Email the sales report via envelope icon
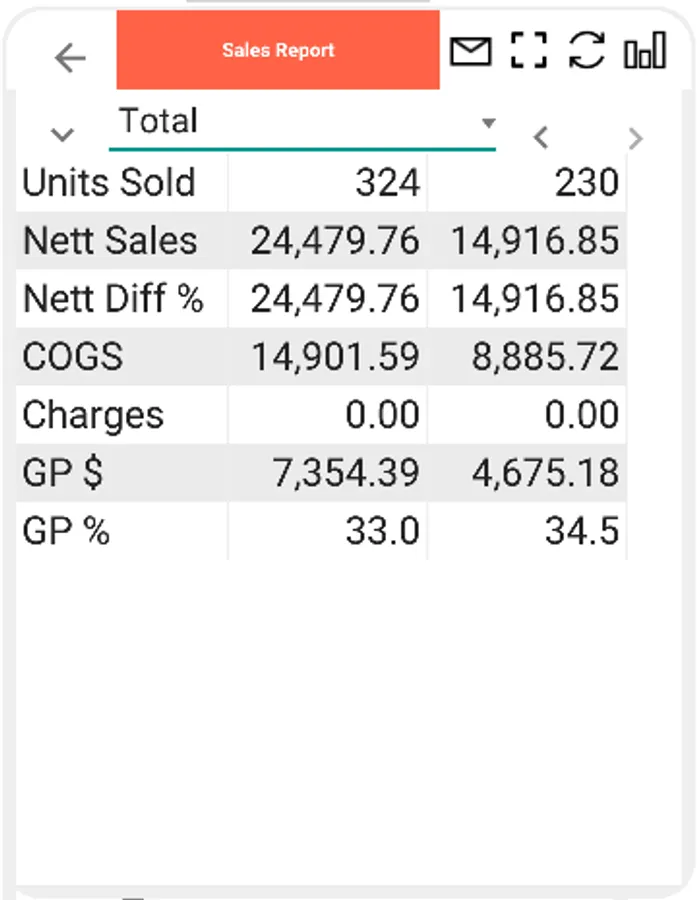The width and height of the screenshot is (697, 900). point(470,51)
